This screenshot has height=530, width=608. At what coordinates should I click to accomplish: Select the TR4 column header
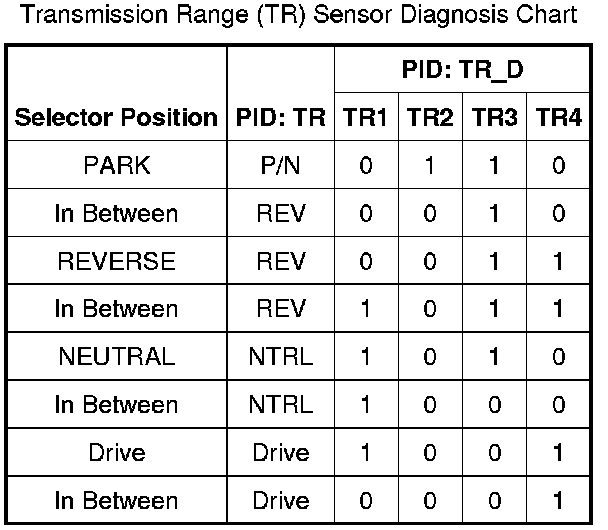coord(558,117)
